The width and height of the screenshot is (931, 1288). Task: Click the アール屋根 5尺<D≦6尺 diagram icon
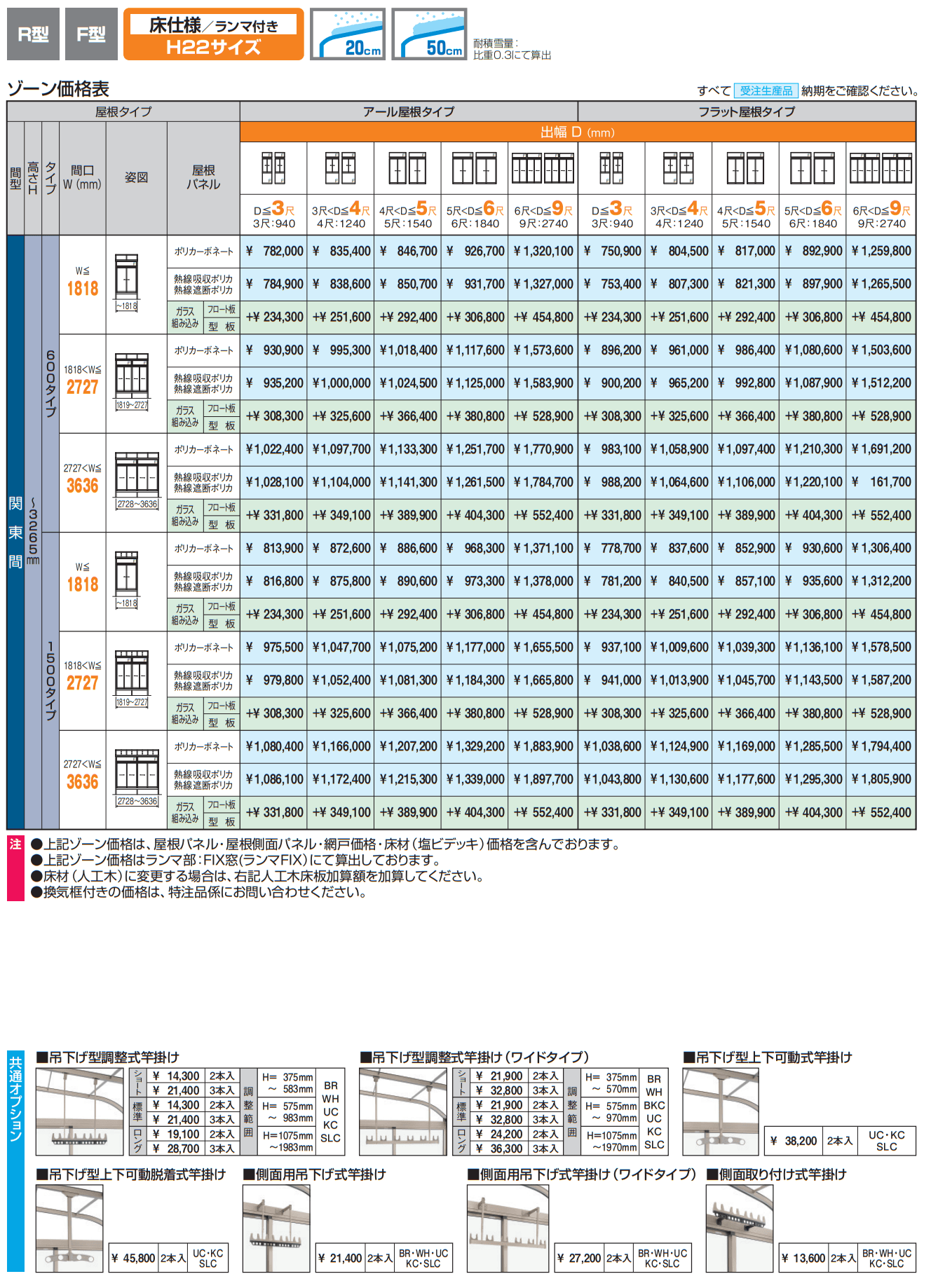click(475, 168)
